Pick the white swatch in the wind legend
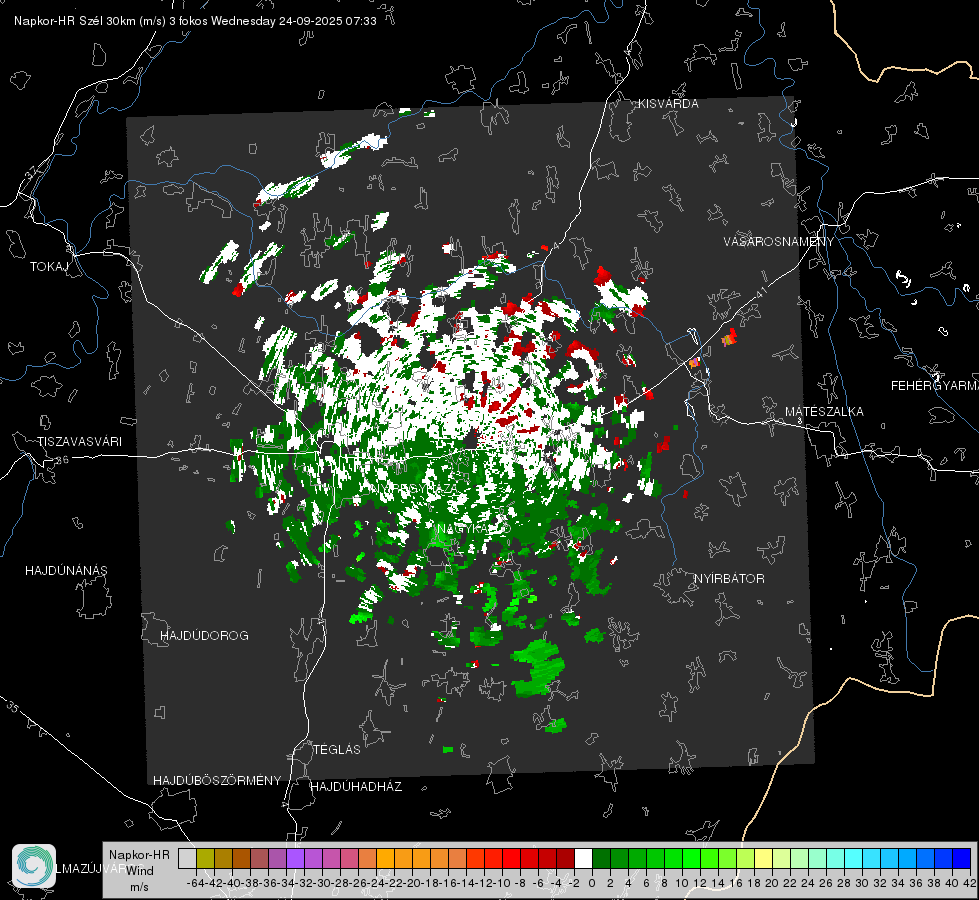Viewport: 979px width, 900px height. click(x=583, y=858)
